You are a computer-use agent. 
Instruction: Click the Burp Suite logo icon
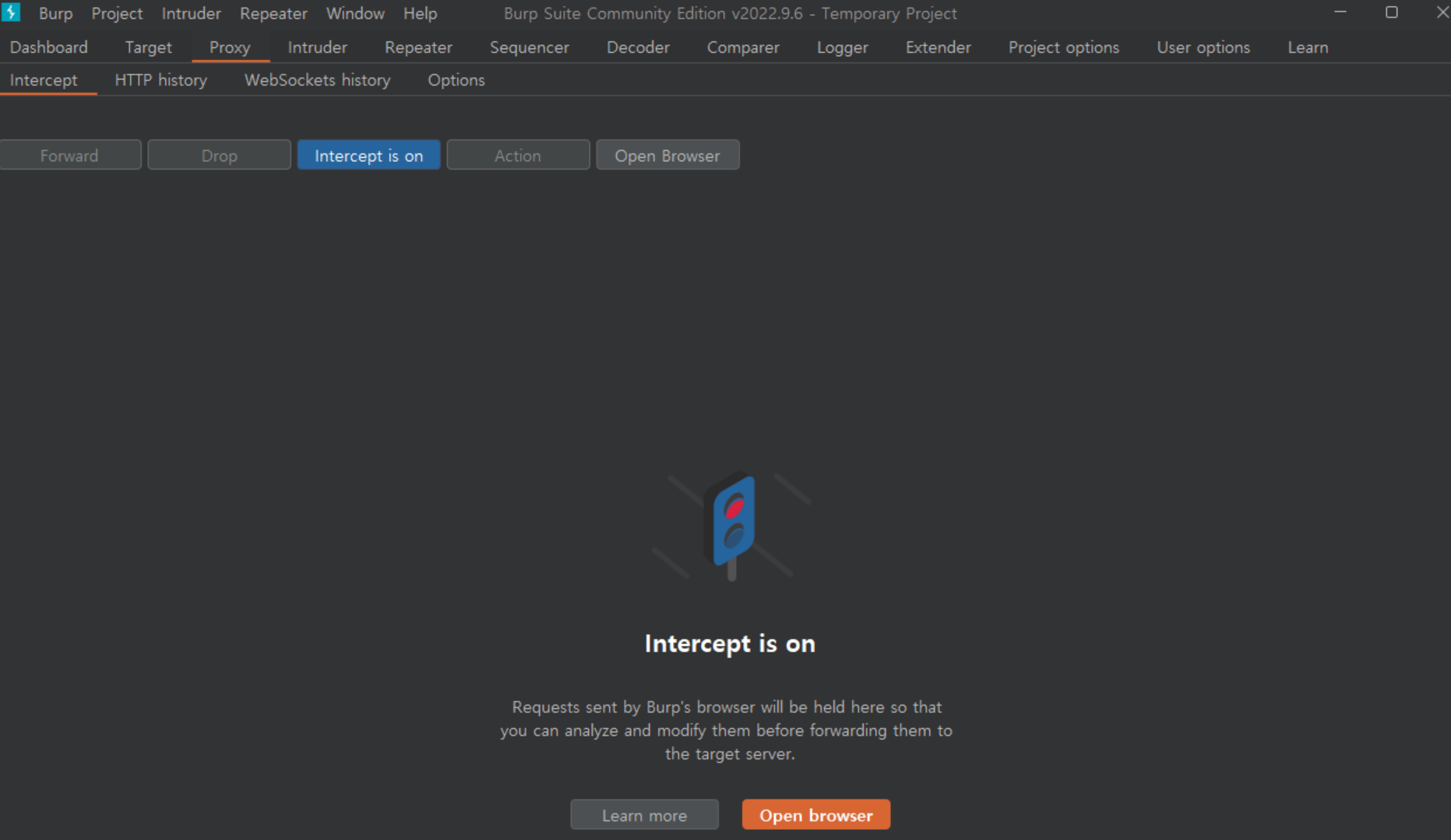pyautogui.click(x=11, y=12)
